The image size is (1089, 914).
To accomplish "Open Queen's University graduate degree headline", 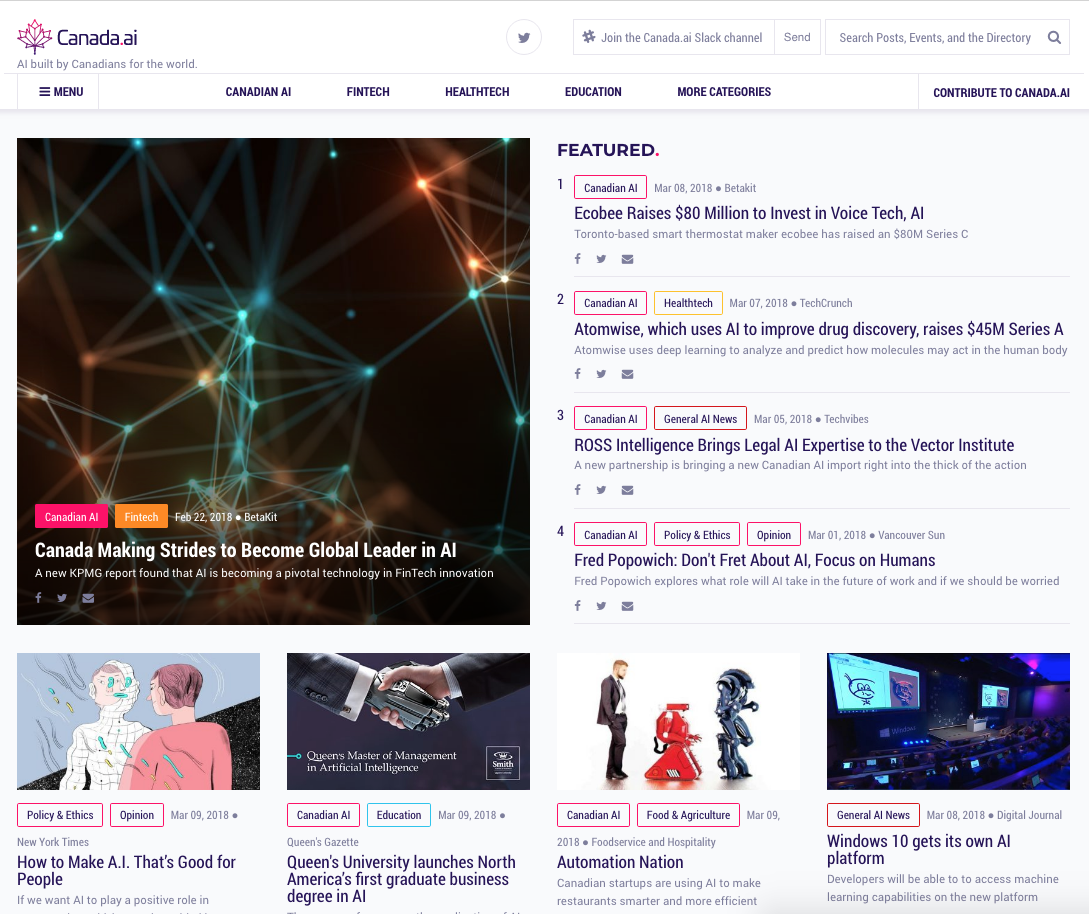I will (401, 879).
